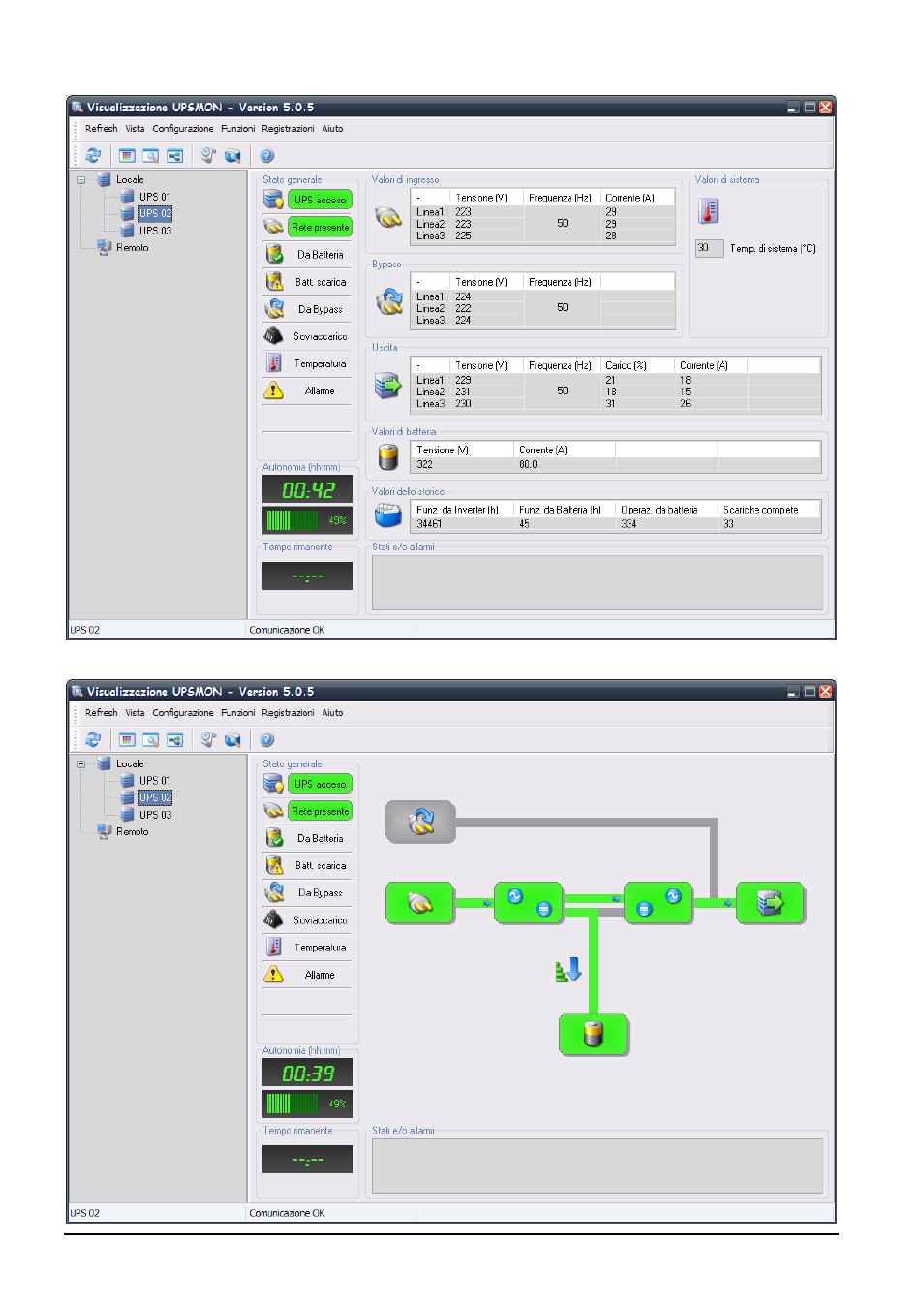Click the refresh arrows icon in bottom window toolbar
The width and height of the screenshot is (924, 1308).
click(x=93, y=739)
